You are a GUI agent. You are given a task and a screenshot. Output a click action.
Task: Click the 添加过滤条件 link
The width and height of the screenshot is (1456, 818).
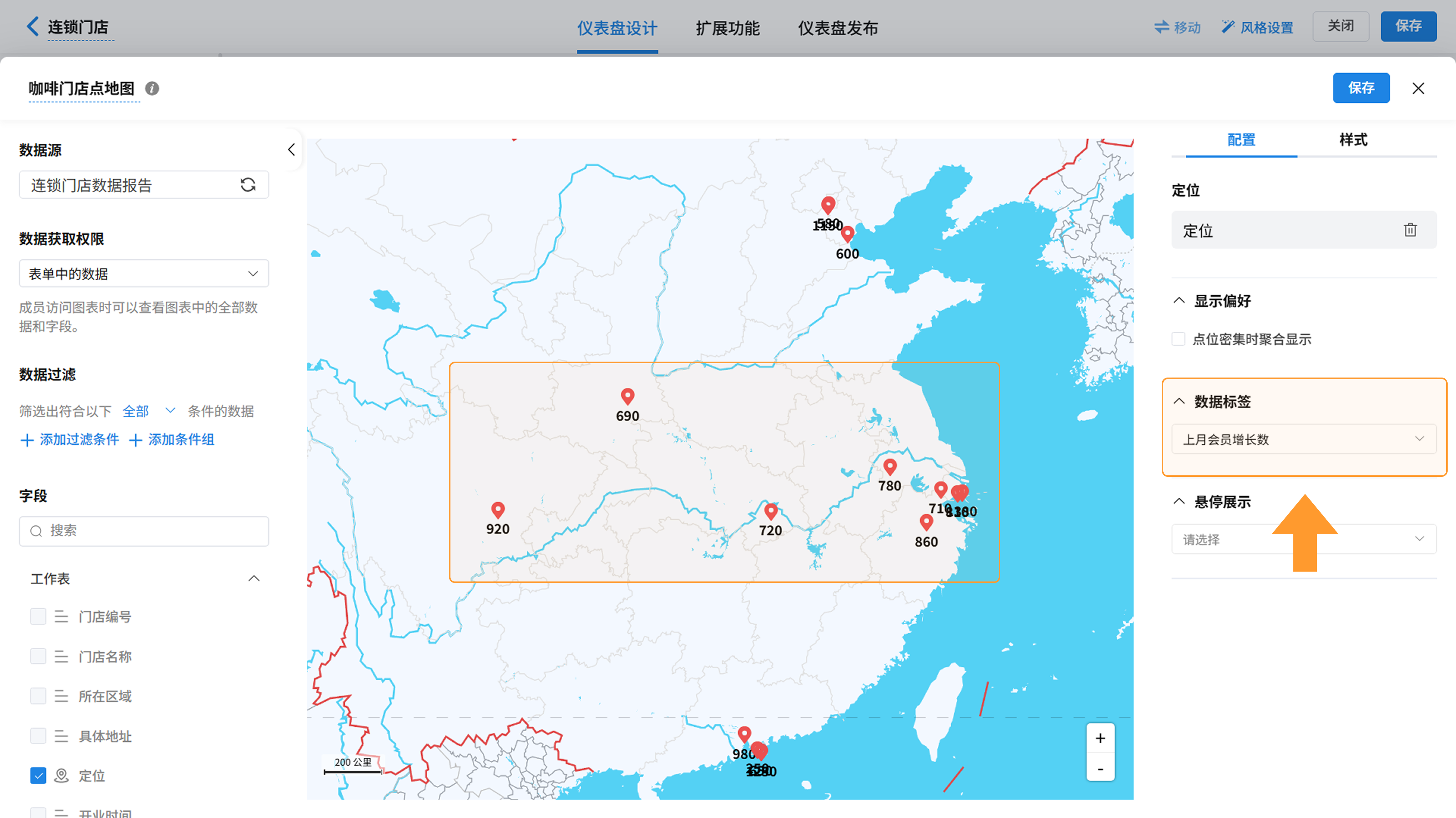pyautogui.click(x=70, y=439)
